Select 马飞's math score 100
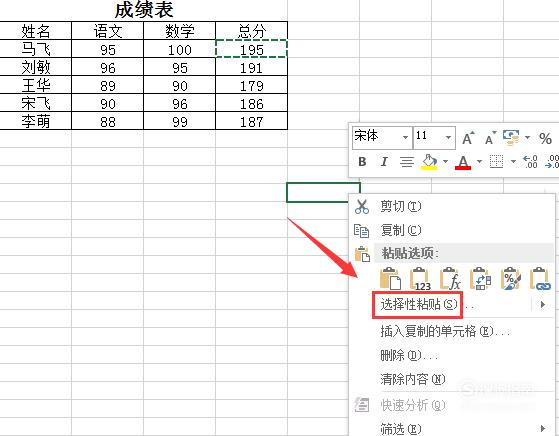559x436 pixels. pyautogui.click(x=180, y=49)
